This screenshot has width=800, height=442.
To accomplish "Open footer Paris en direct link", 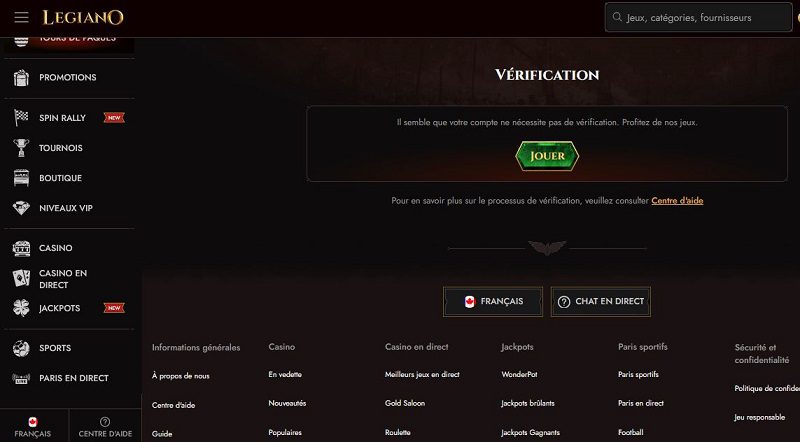I will (x=641, y=403).
